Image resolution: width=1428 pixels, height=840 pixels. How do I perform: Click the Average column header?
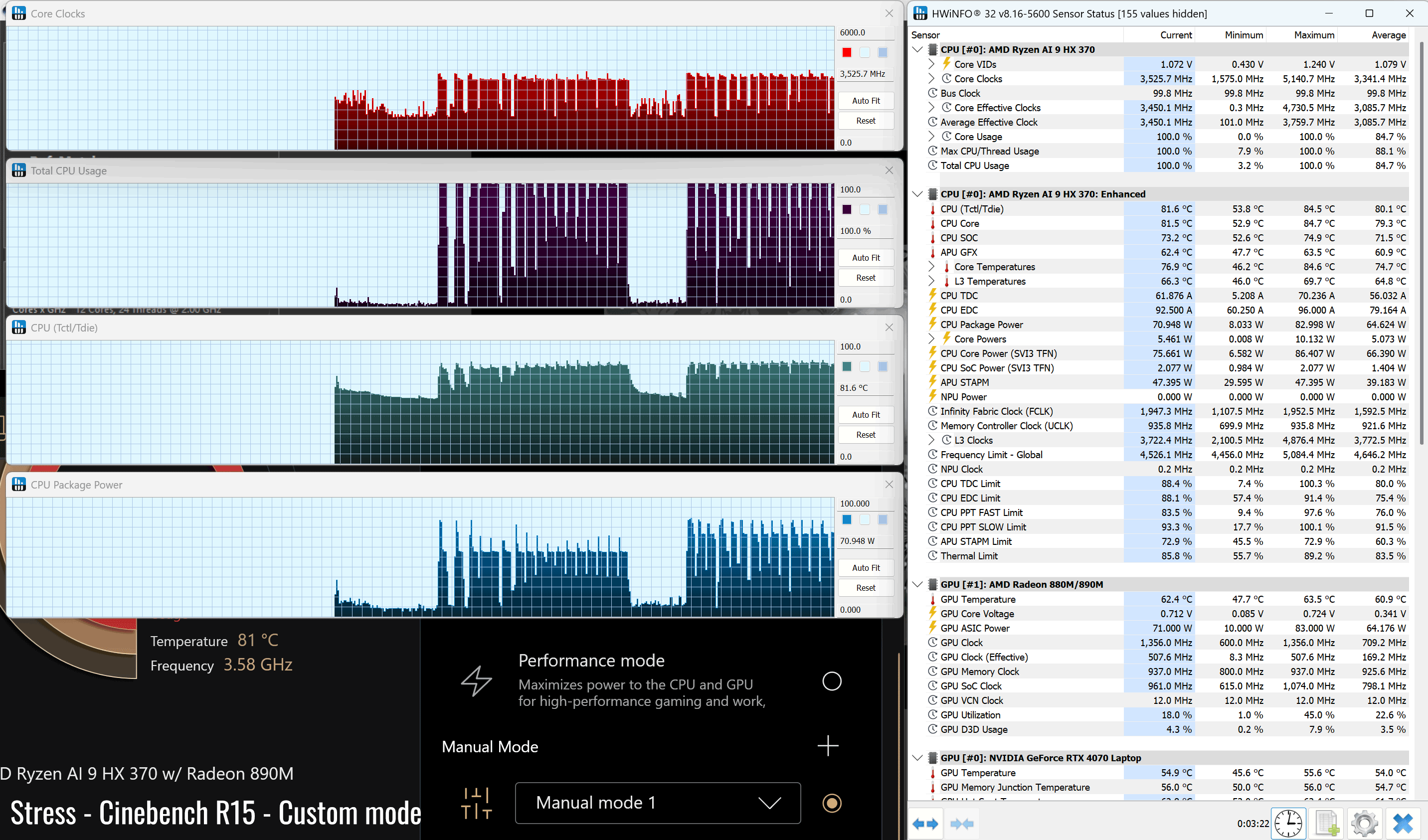[1373, 34]
